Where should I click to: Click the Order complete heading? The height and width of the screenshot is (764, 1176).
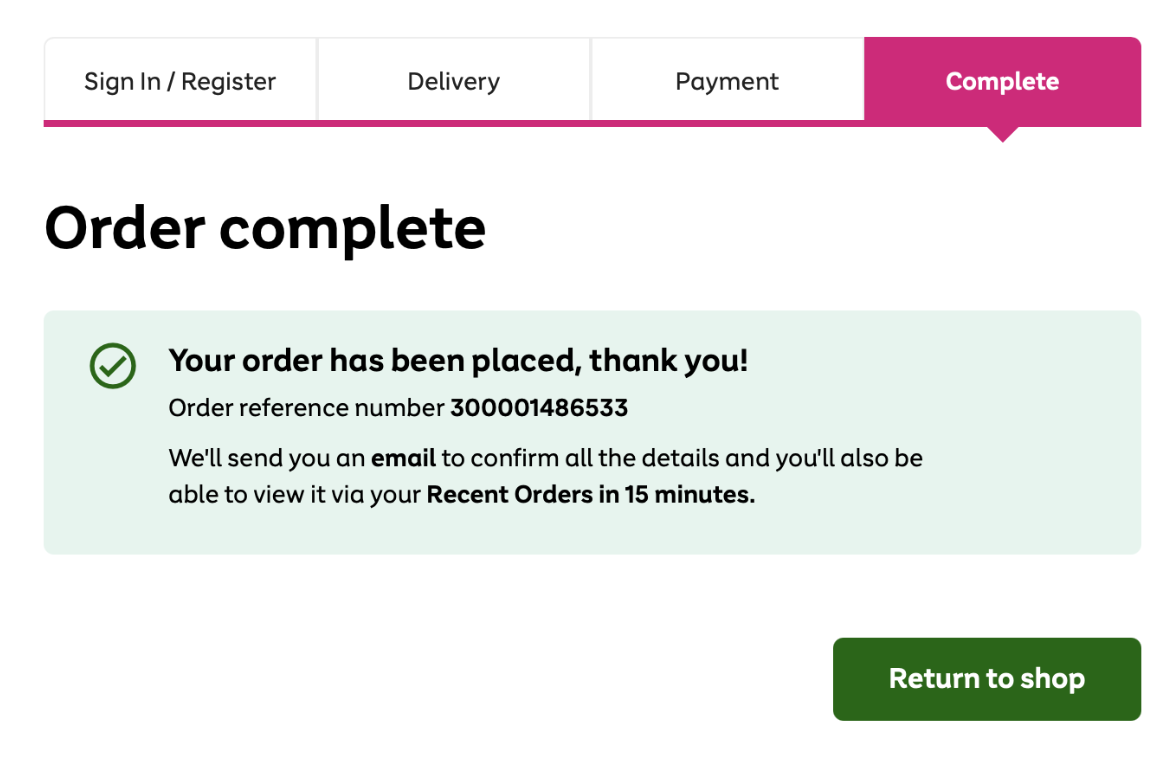coord(265,228)
